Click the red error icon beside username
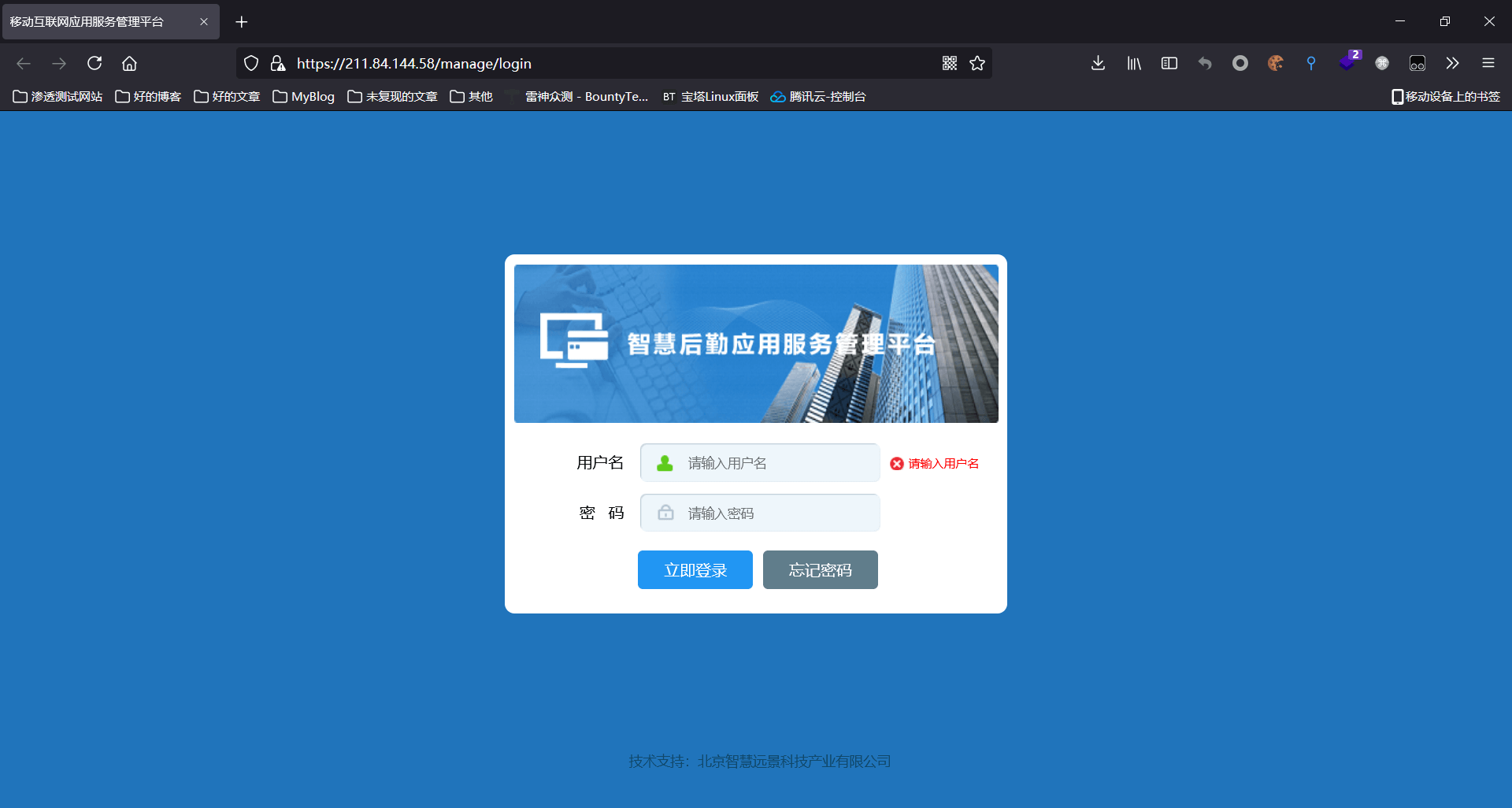This screenshot has width=1512, height=808. (x=896, y=464)
